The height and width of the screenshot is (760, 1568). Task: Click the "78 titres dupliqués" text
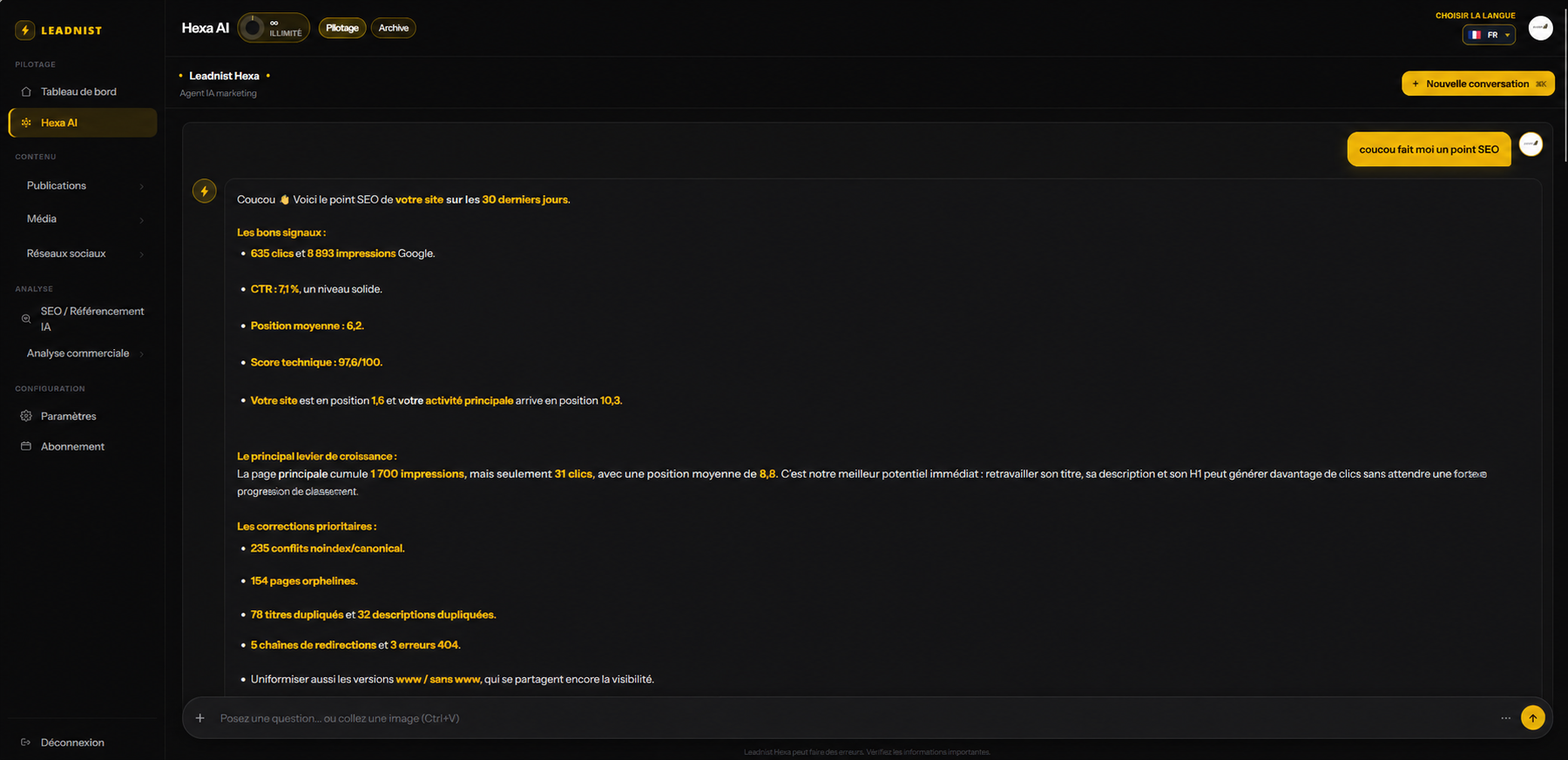(x=297, y=615)
